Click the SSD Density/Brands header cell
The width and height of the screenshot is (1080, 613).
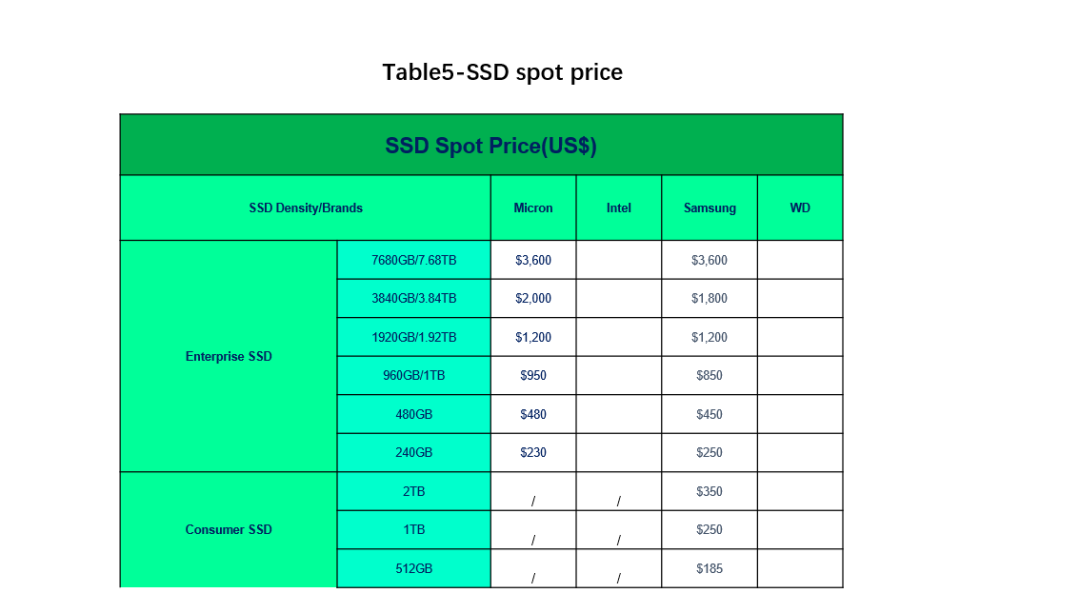(305, 207)
